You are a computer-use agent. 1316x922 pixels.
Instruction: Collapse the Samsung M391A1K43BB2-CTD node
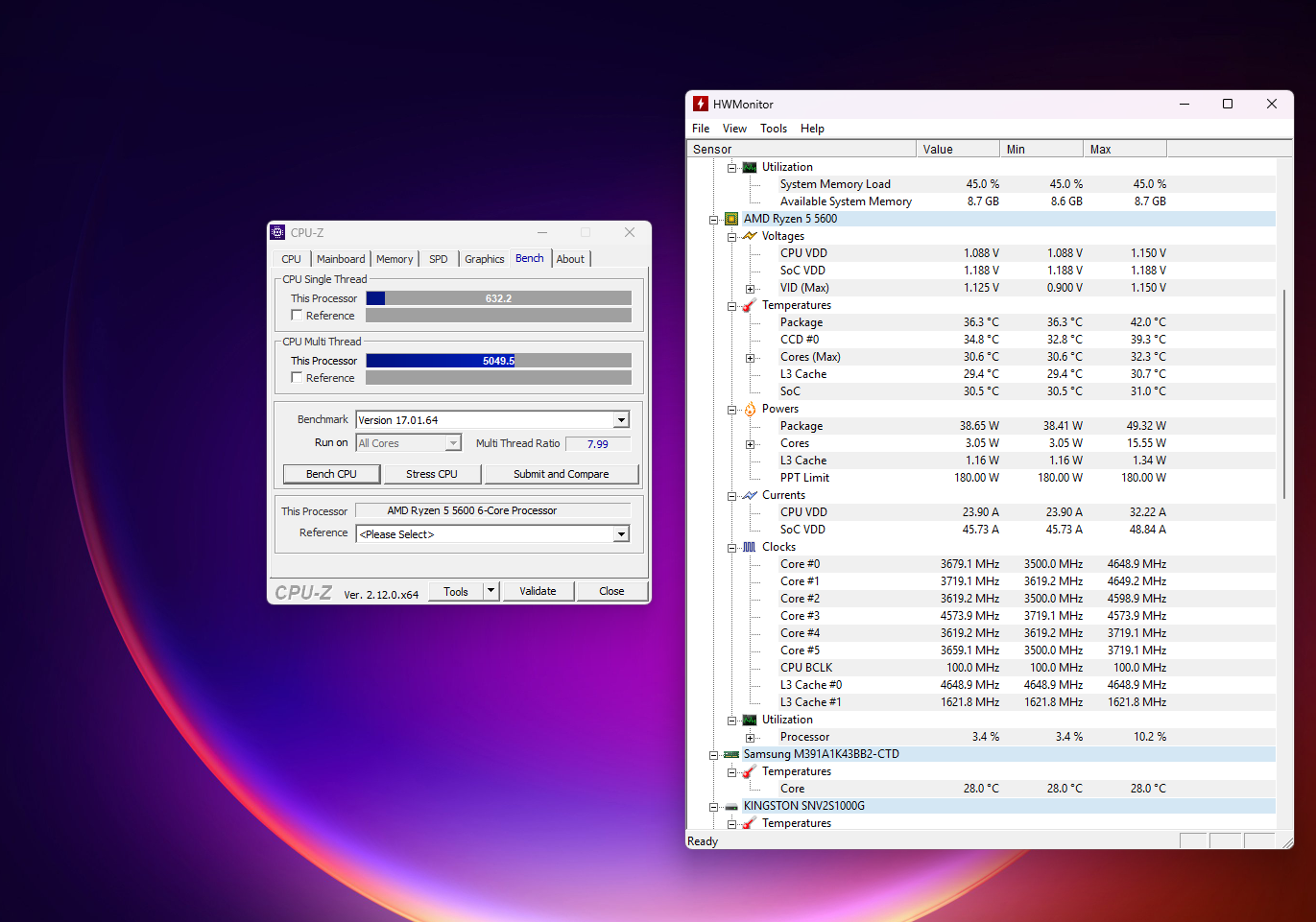(713, 755)
